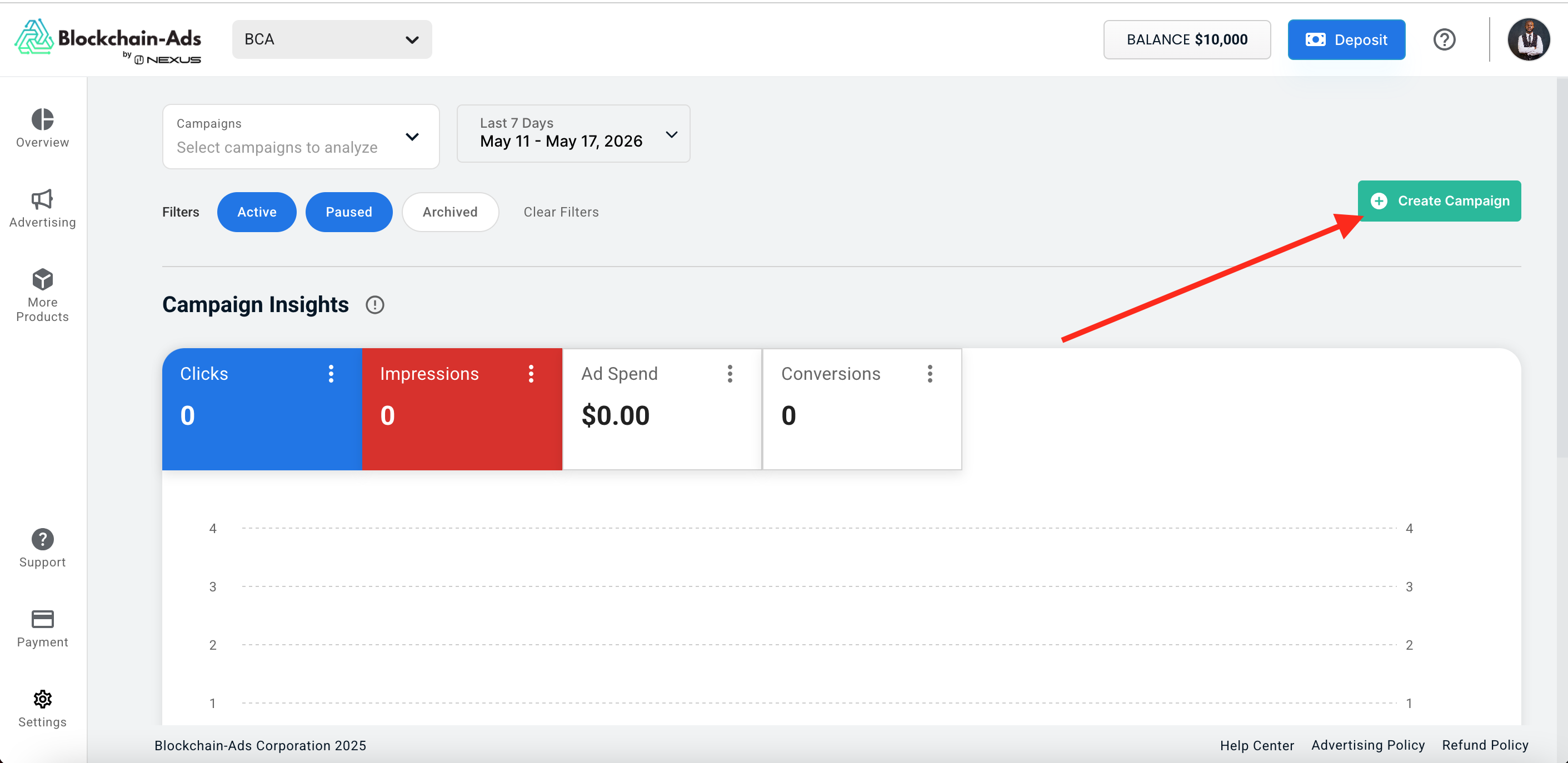Click the Create Campaign button
The height and width of the screenshot is (763, 1568).
pos(1439,201)
